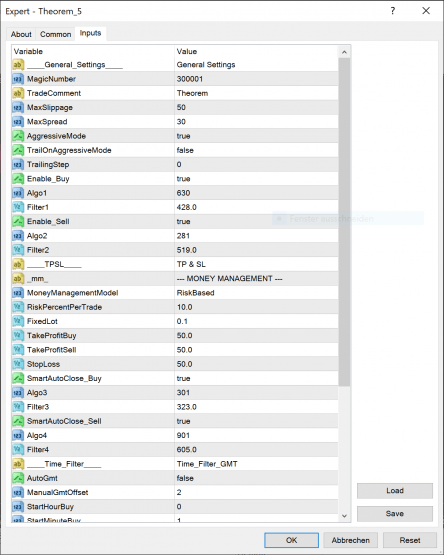This screenshot has width=444, height=555.
Task: Switch to the About tab
Action: (21, 34)
